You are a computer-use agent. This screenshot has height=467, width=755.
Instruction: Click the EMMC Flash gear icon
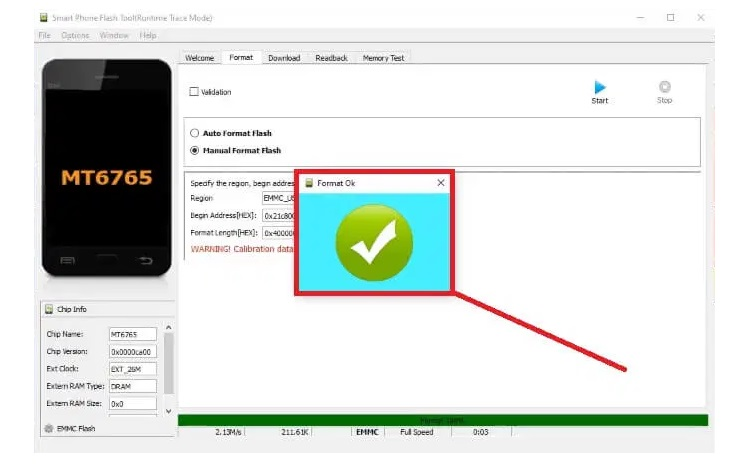click(49, 428)
